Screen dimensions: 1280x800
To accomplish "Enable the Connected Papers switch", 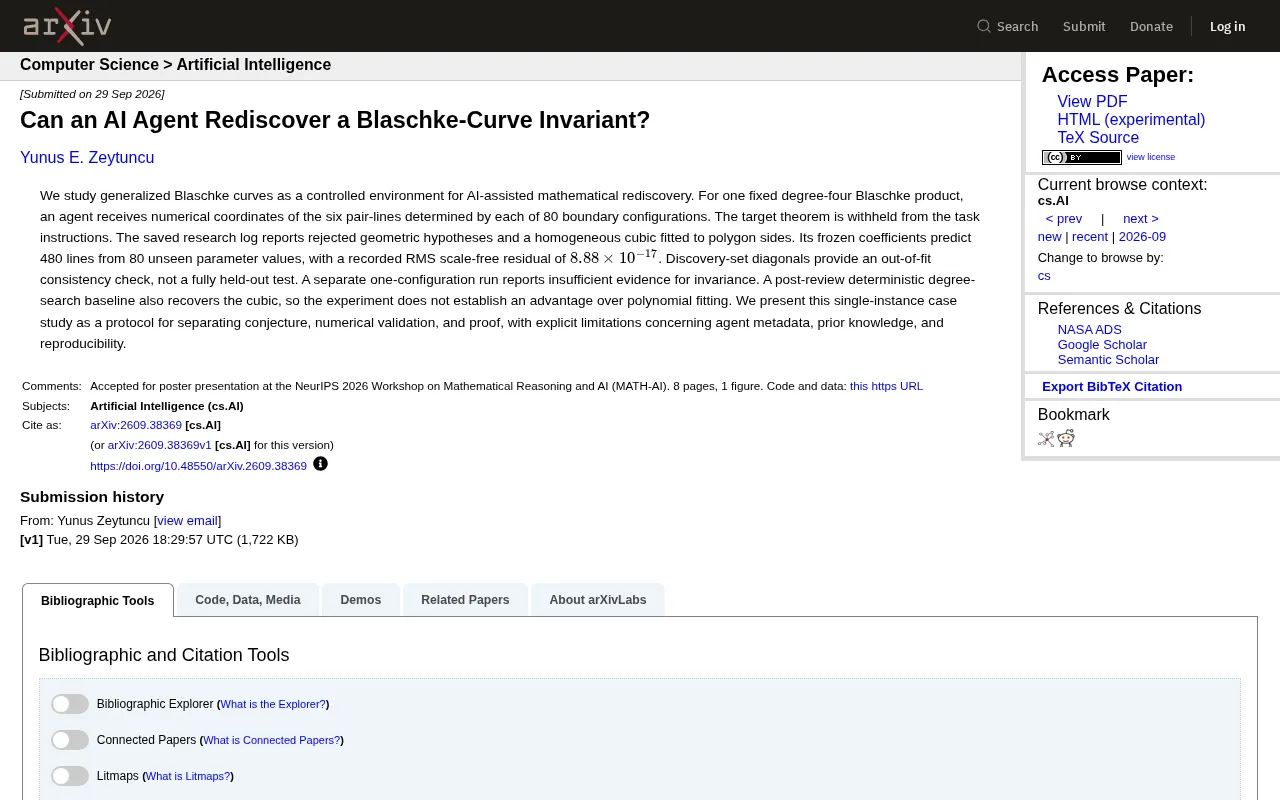I will coord(70,740).
